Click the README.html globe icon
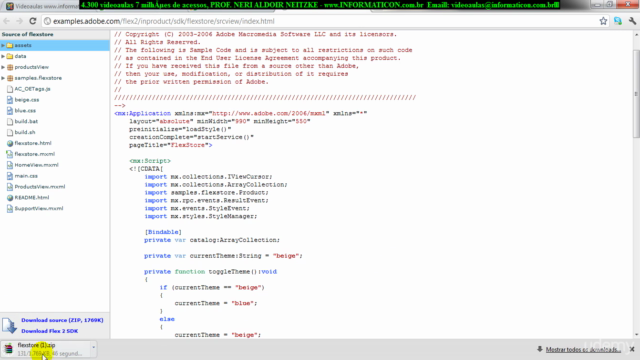 10,198
